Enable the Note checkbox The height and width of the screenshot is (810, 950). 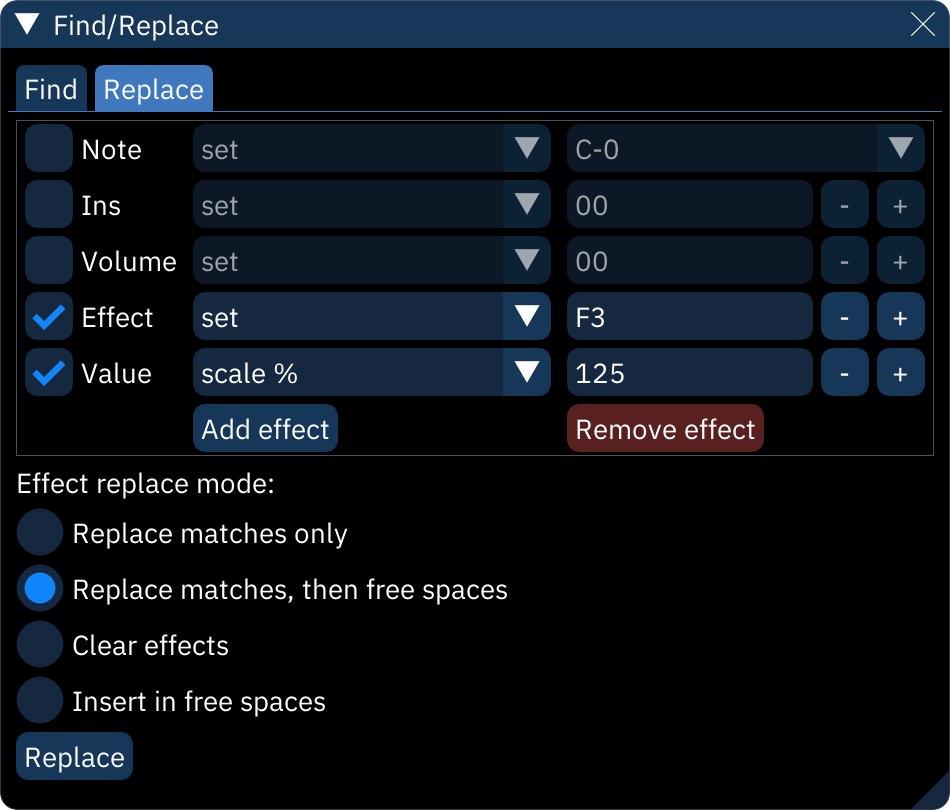coord(49,148)
